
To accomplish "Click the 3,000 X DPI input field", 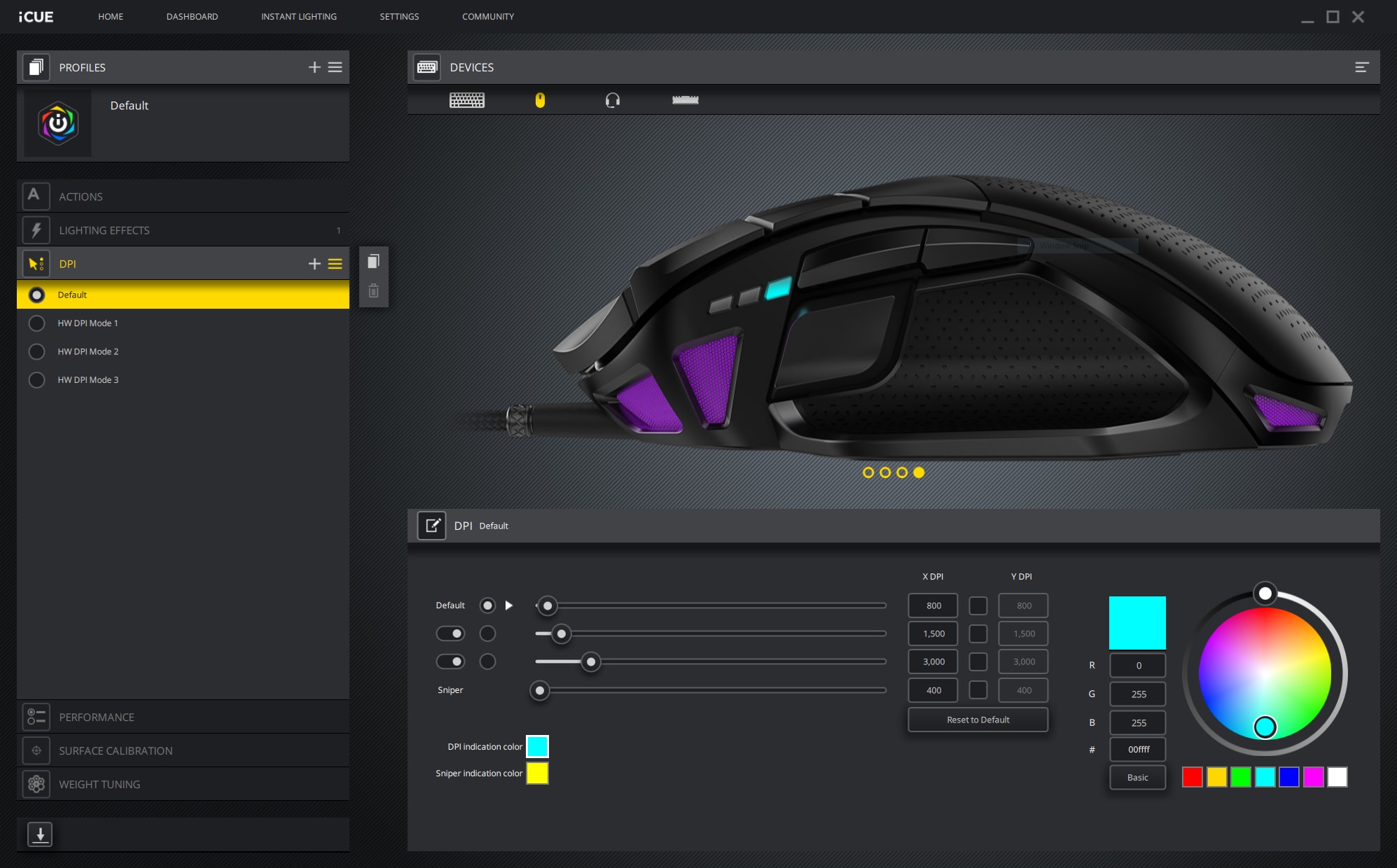I will 933,661.
